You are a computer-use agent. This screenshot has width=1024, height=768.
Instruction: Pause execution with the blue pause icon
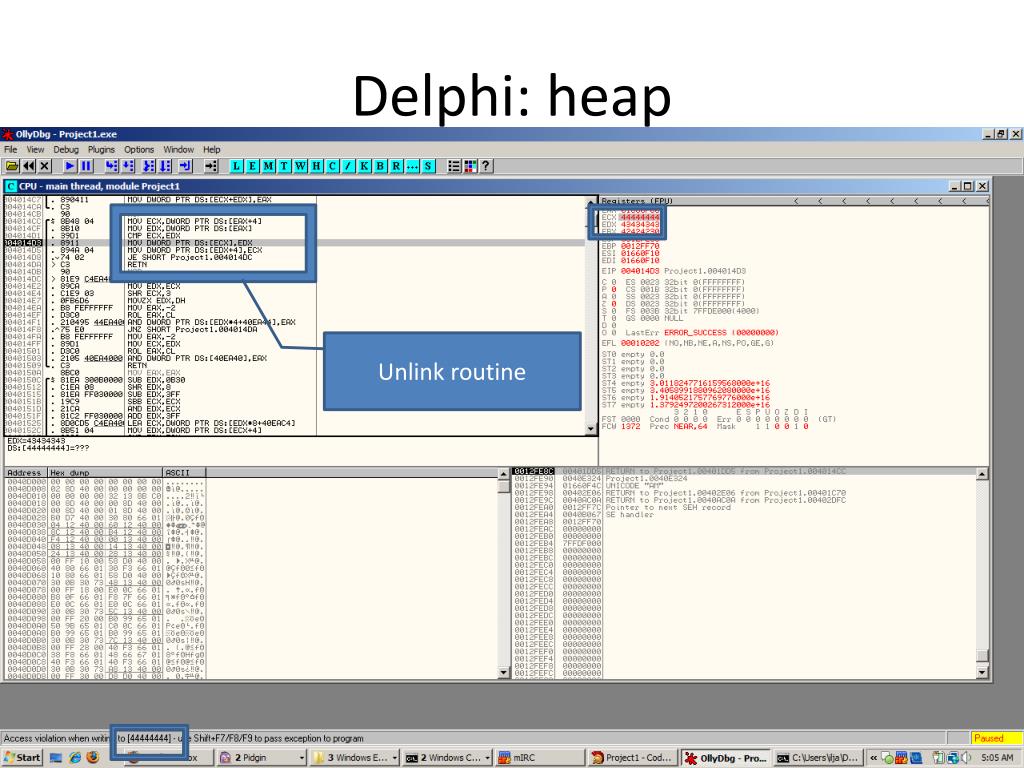point(86,166)
